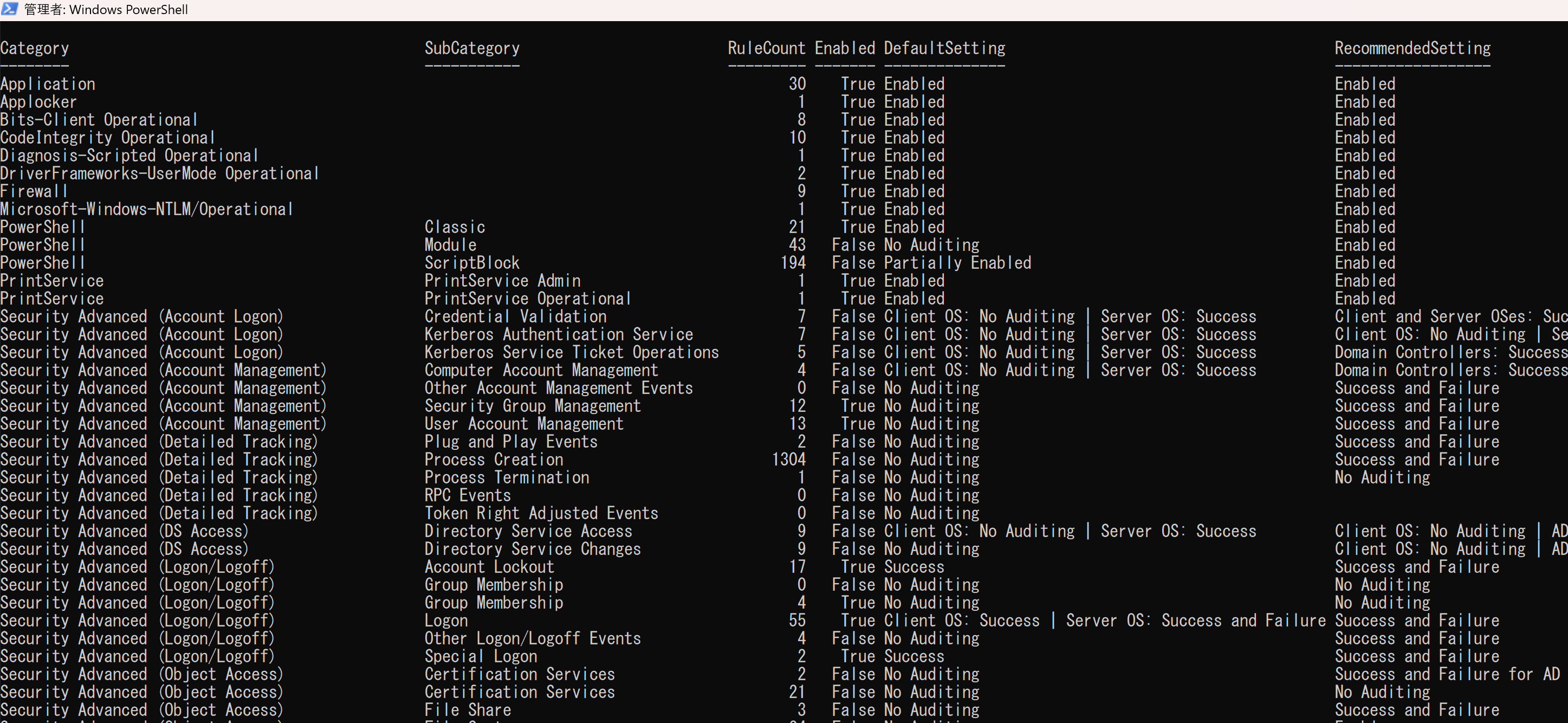1568x723 pixels.
Task: Click the Account Lockout subcategory text
Action: [x=489, y=567]
